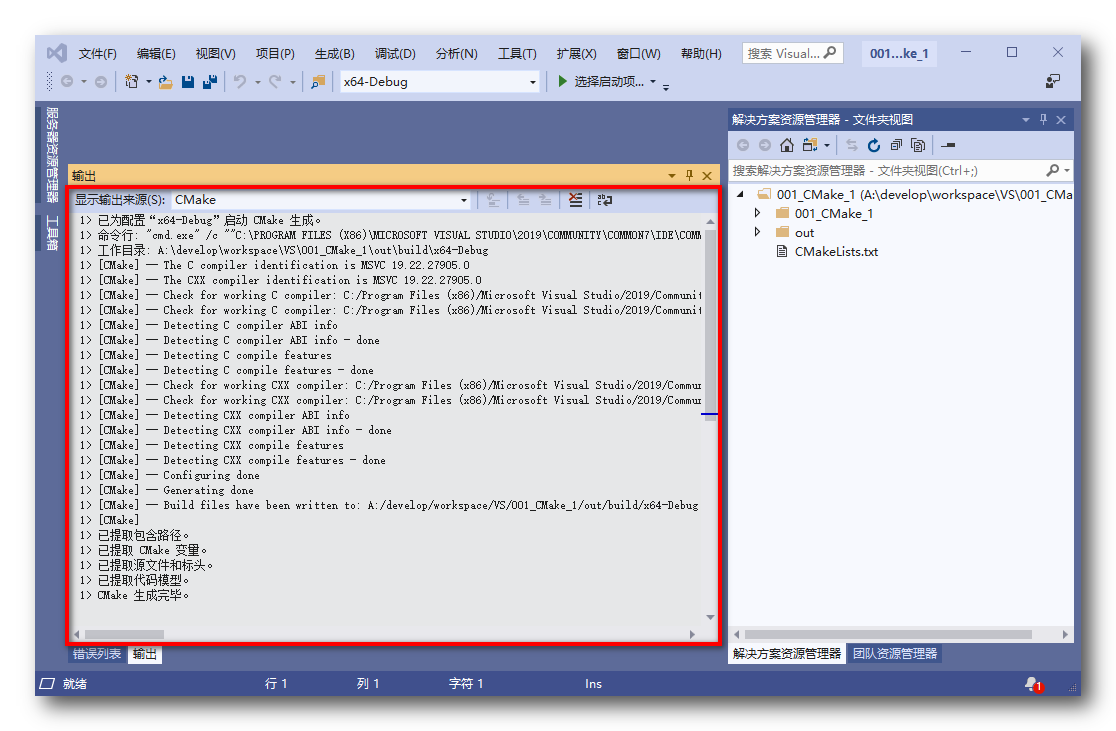Viewport: 1116px width, 731px height.
Task: Click the toolbar overflow options arrow
Action: [666, 87]
